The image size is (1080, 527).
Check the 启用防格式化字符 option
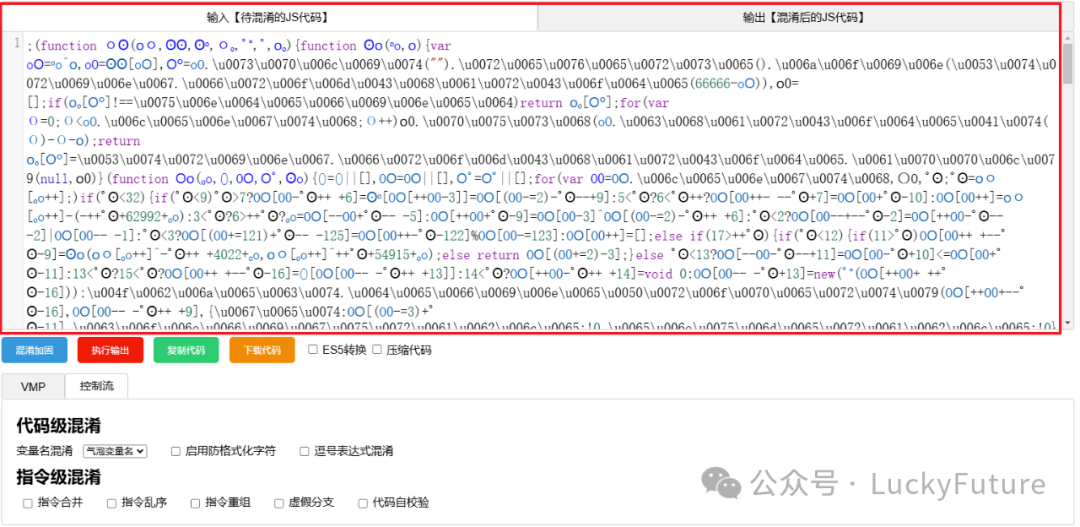pos(176,451)
